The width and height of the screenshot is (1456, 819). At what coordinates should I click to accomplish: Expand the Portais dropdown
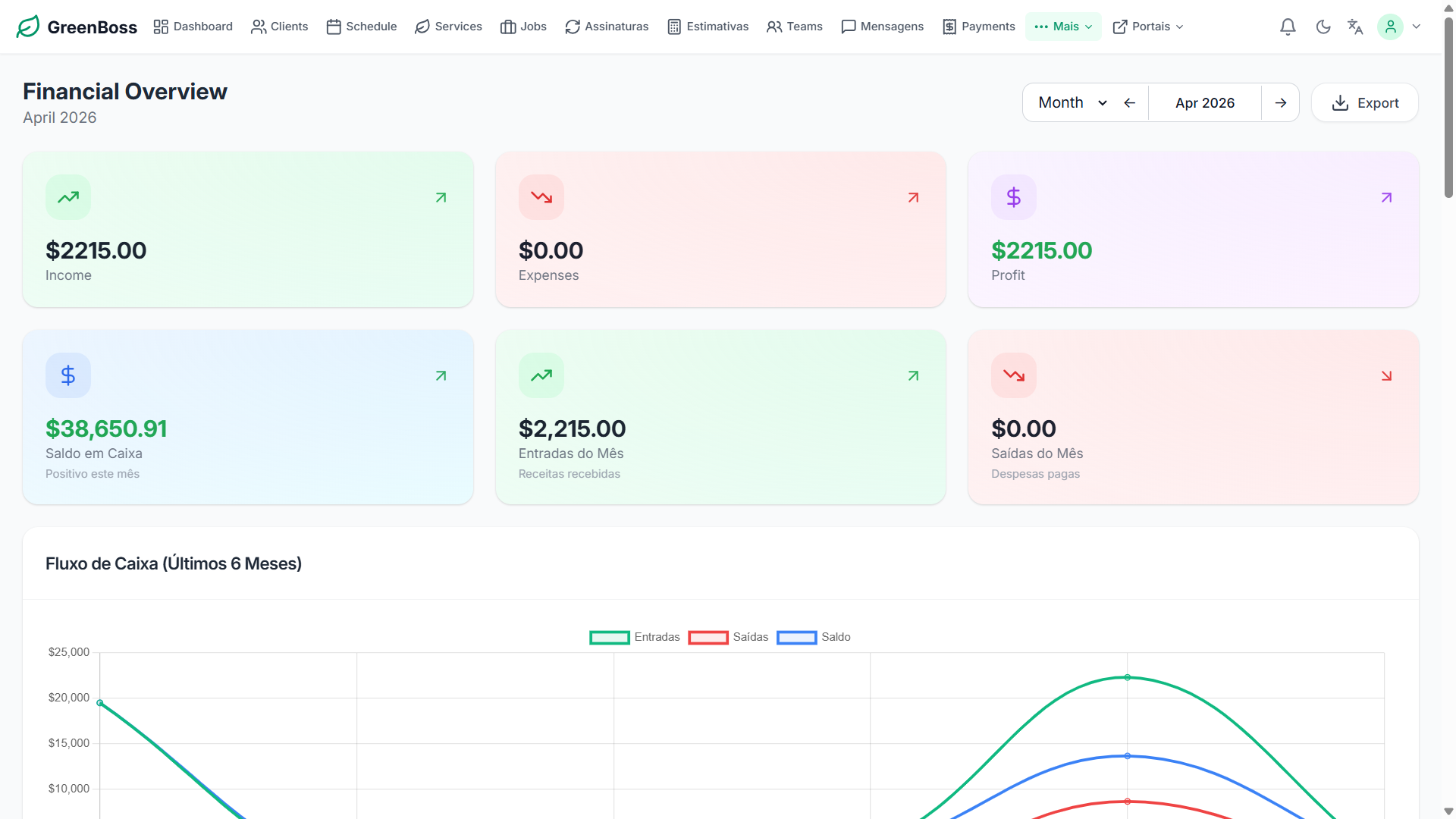coord(1147,27)
